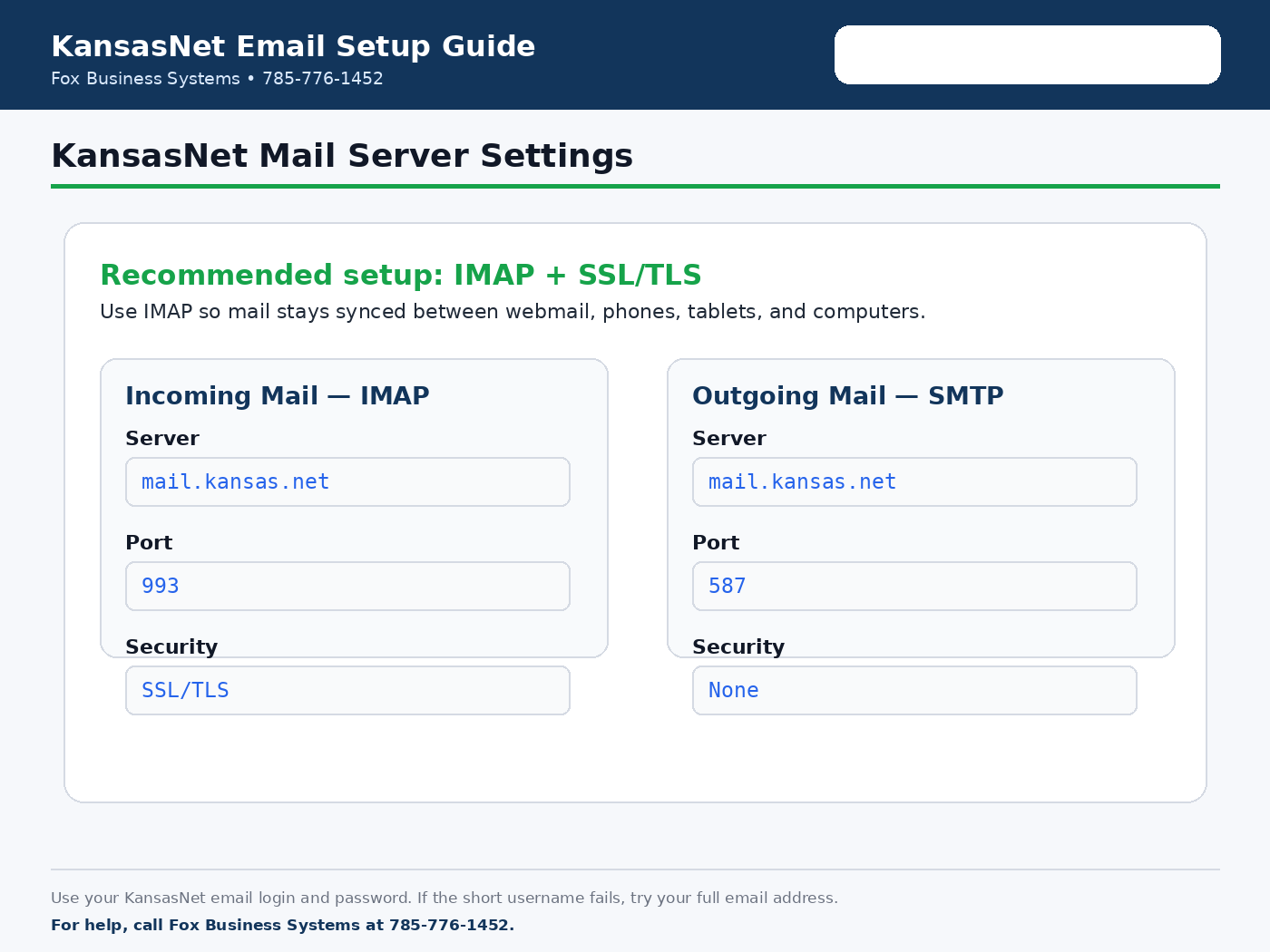Click the footer note about KansasNet email login
This screenshot has height=952, width=1270.
pyautogui.click(x=444, y=898)
